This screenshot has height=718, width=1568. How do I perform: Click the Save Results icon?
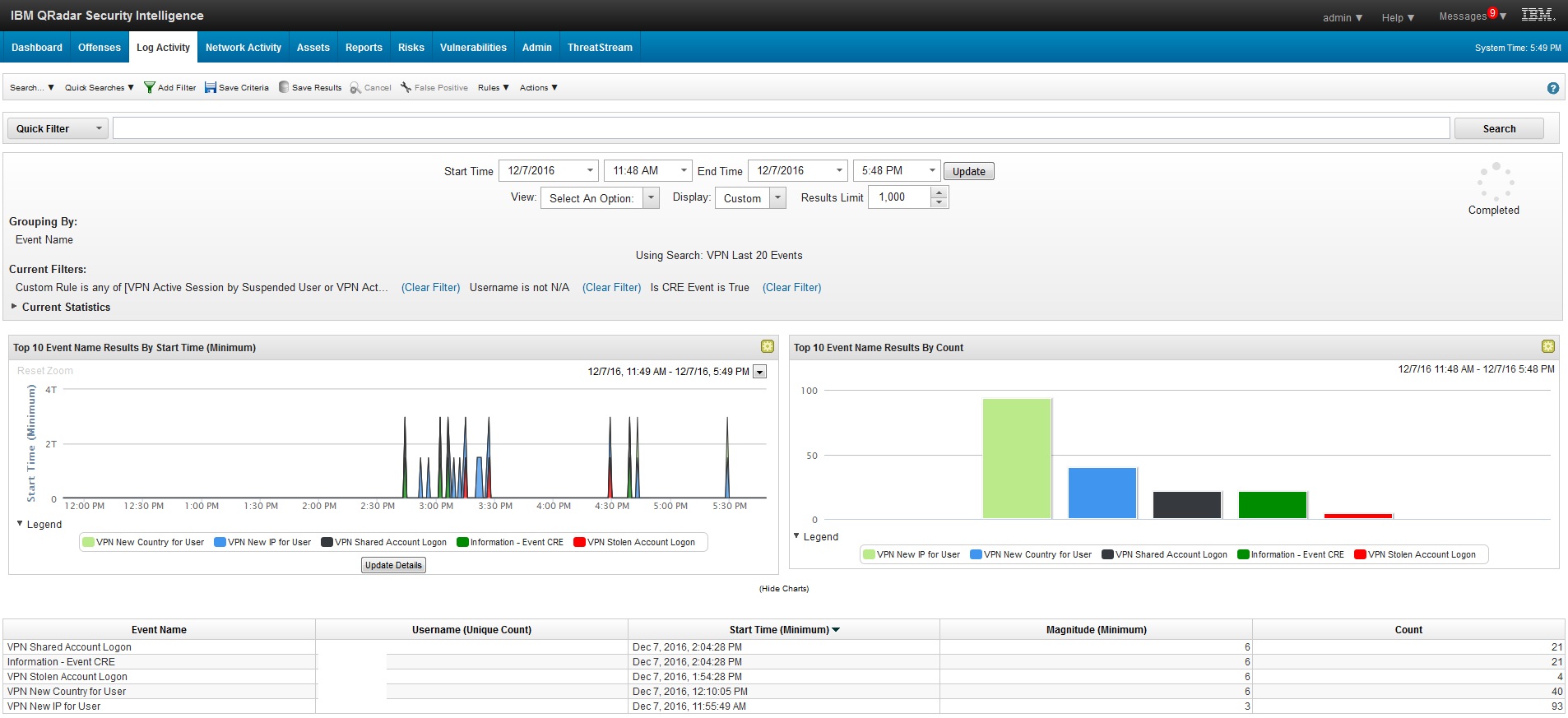click(284, 87)
